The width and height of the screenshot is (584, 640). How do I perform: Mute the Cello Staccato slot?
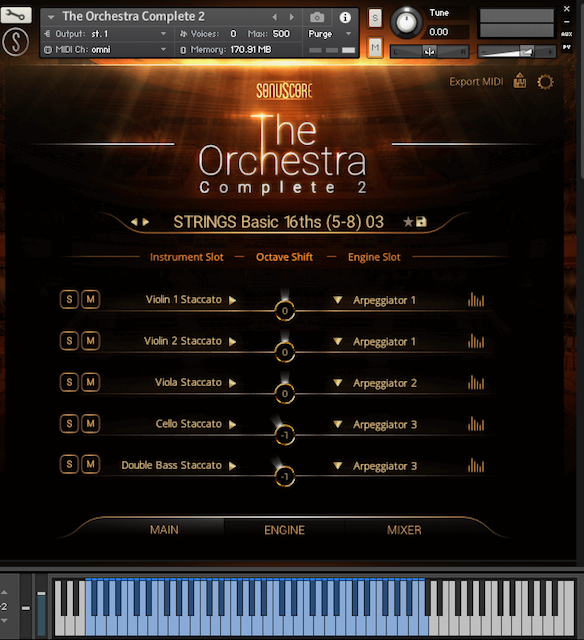point(91,423)
